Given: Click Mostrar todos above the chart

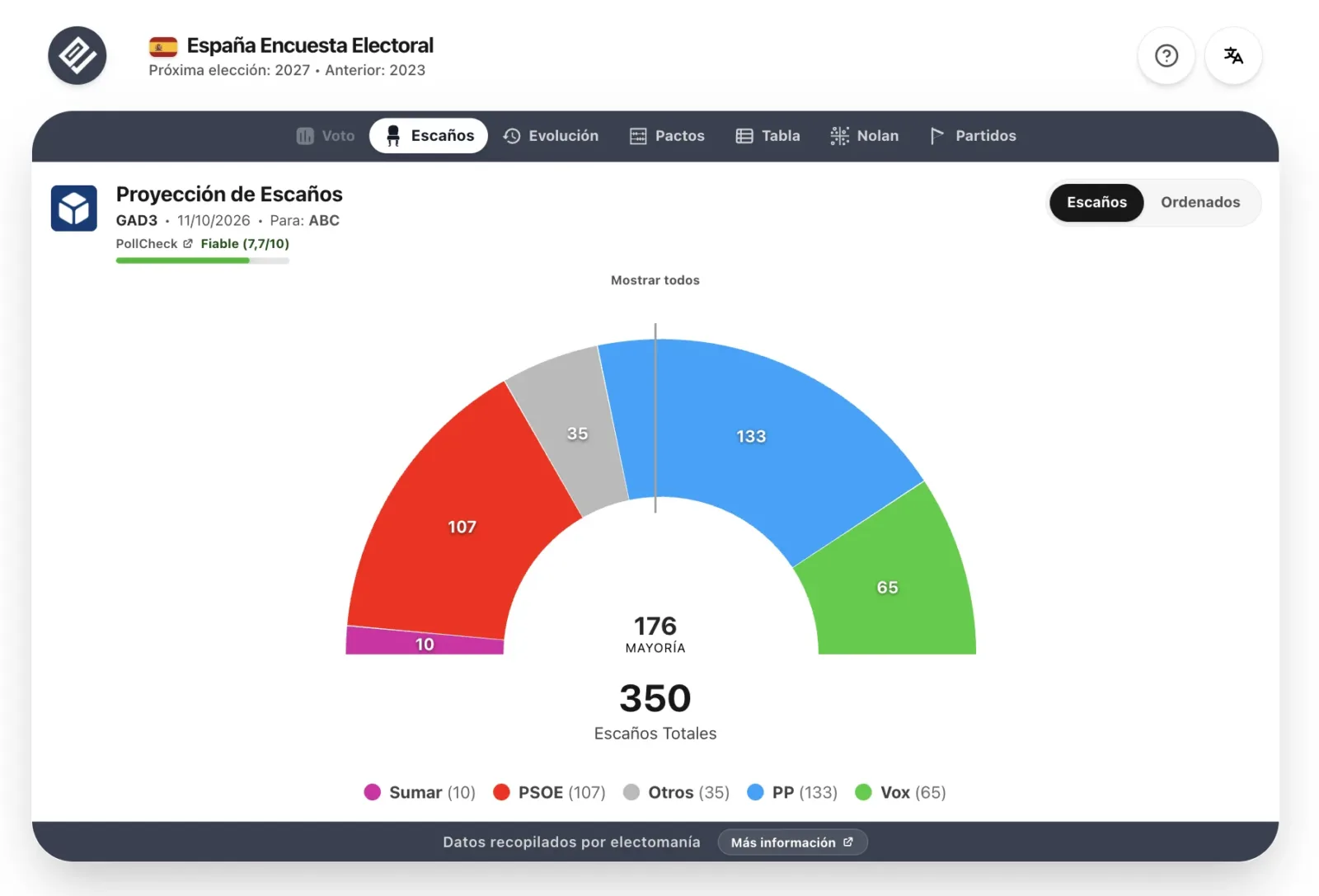Looking at the screenshot, I should [x=655, y=280].
